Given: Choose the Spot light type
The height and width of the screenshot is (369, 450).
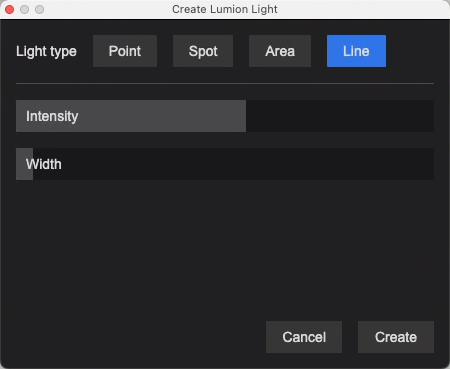Looking at the screenshot, I should point(203,51).
